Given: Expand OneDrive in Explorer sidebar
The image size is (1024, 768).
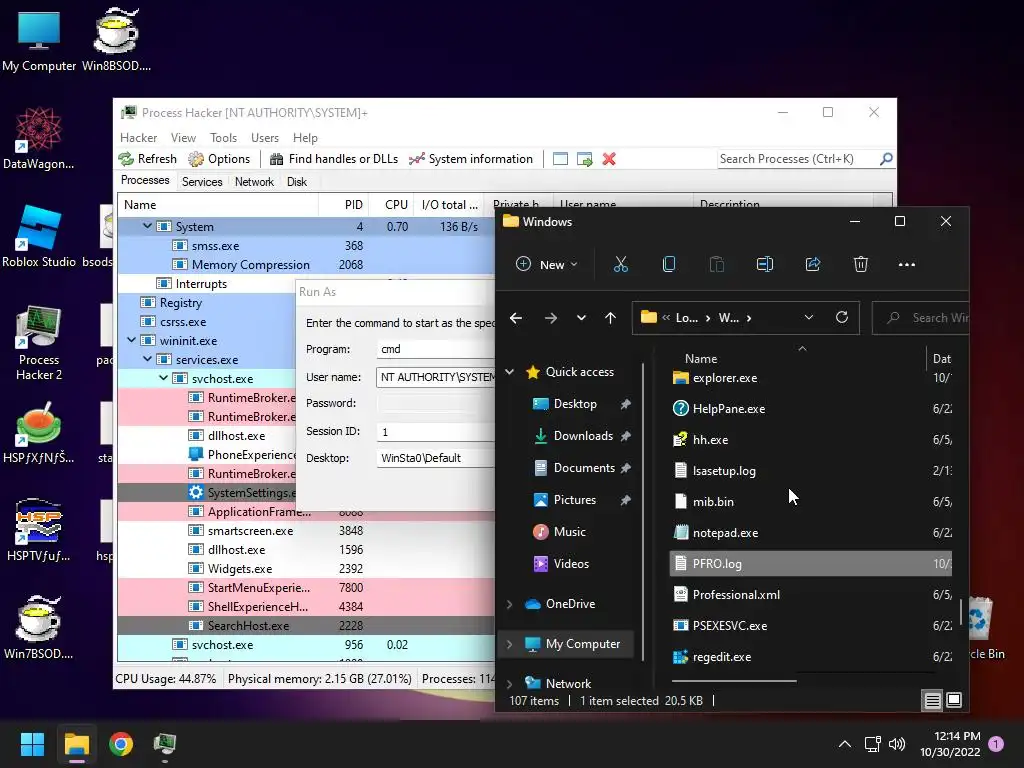Looking at the screenshot, I should pyautogui.click(x=509, y=604).
